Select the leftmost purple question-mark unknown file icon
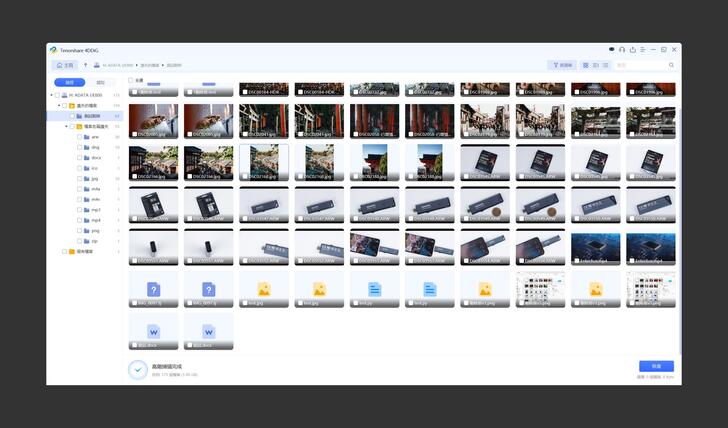 [x=153, y=289]
